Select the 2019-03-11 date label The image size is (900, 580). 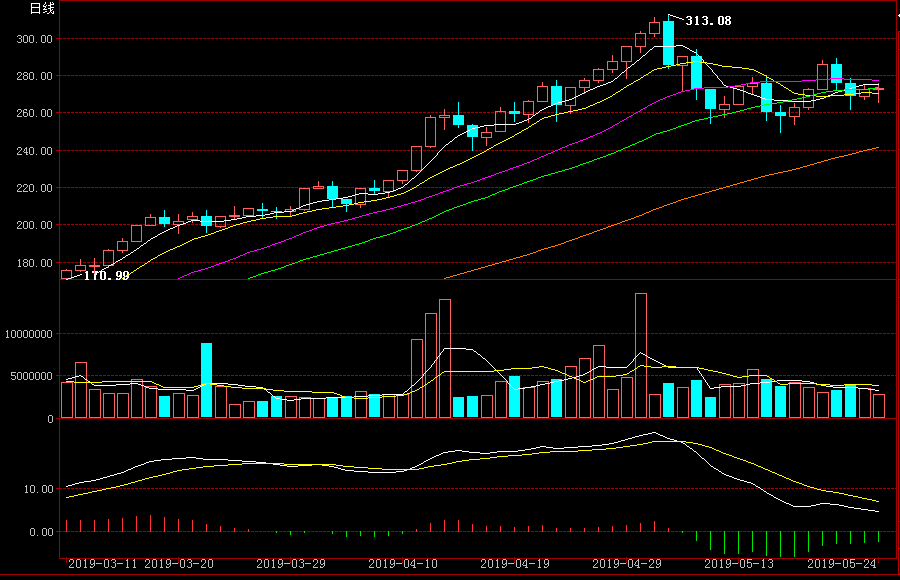tap(103, 564)
